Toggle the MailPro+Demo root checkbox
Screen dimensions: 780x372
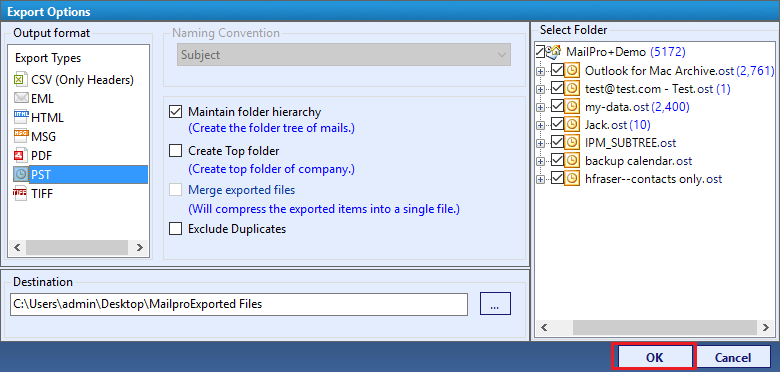pyautogui.click(x=540, y=52)
